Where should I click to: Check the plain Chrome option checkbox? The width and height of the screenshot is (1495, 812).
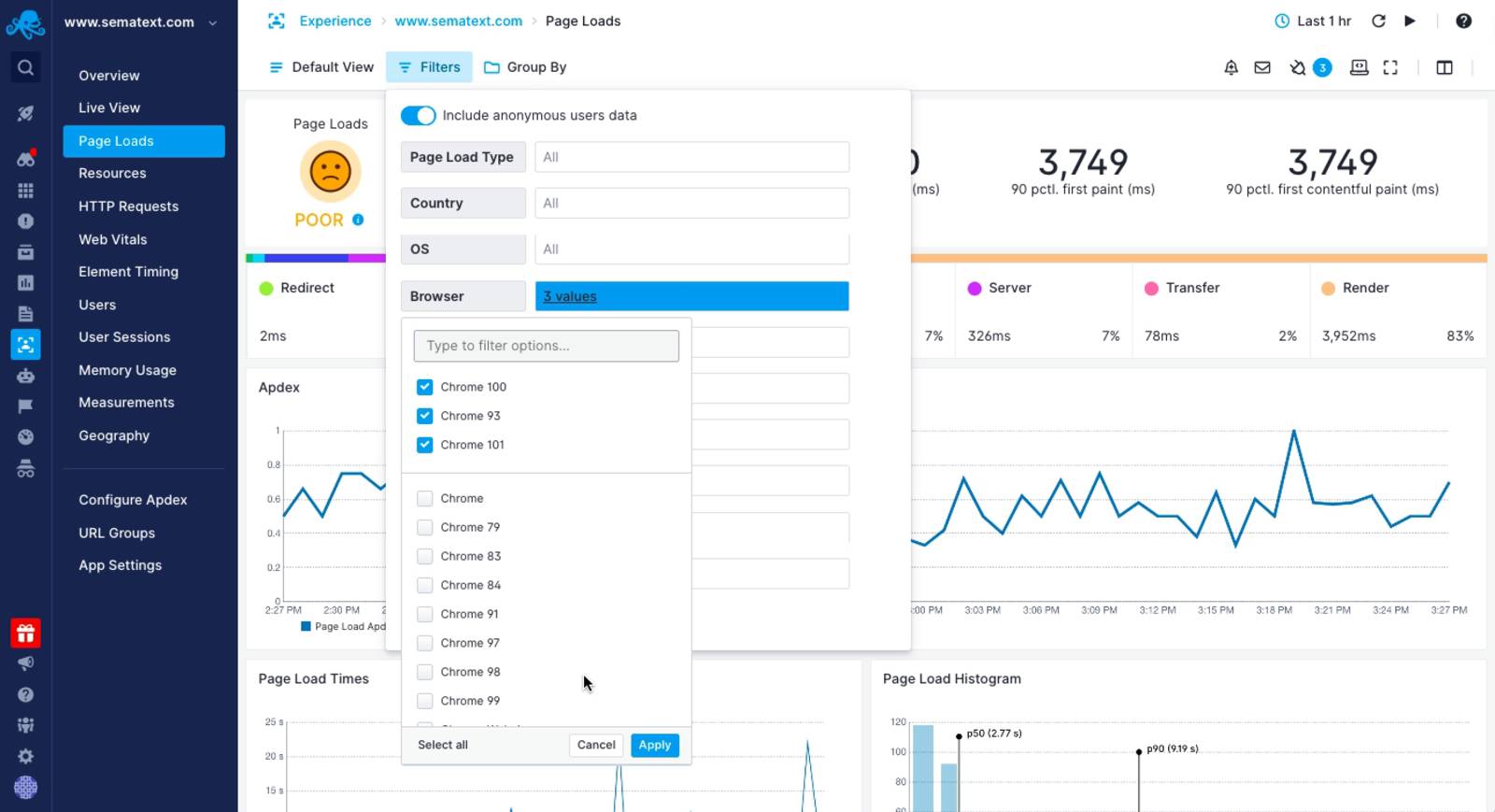[x=425, y=499]
